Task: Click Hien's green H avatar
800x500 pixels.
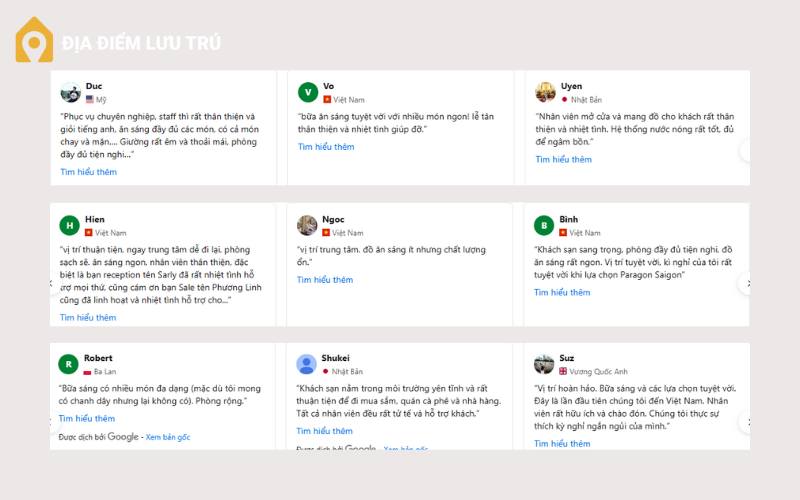Action: [x=69, y=225]
